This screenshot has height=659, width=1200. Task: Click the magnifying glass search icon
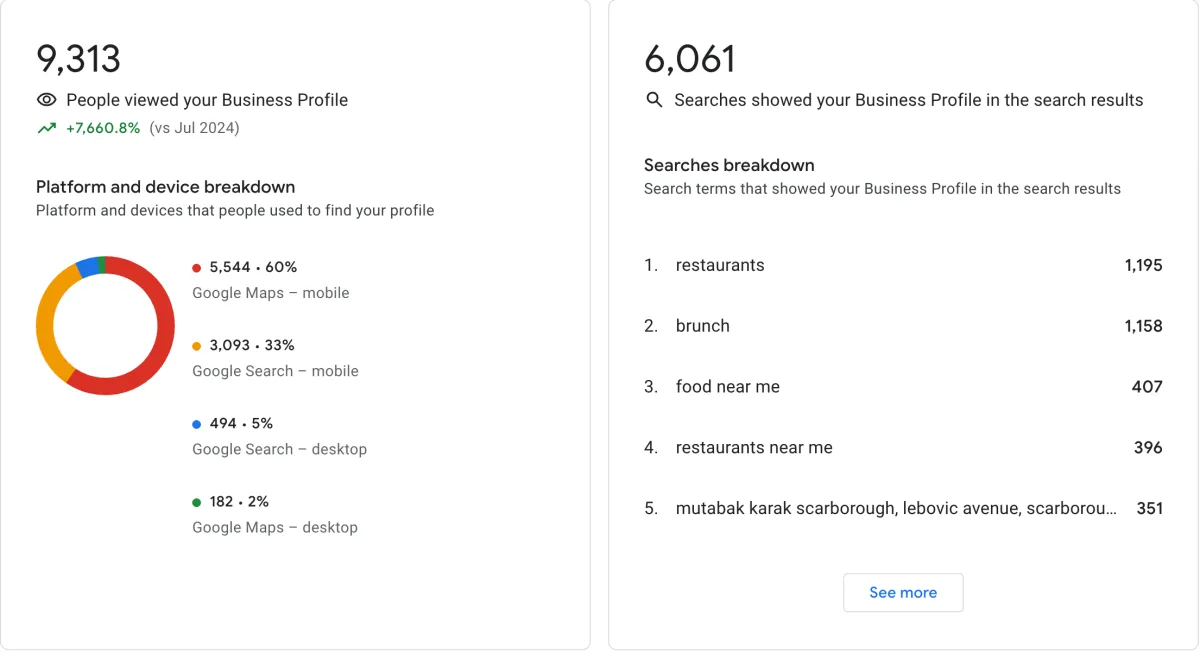click(654, 100)
